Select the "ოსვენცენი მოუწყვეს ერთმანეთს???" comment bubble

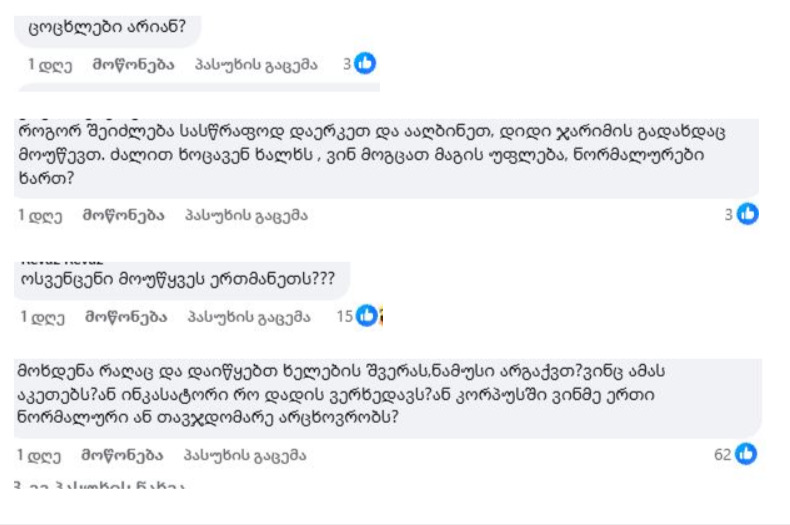pos(182,280)
